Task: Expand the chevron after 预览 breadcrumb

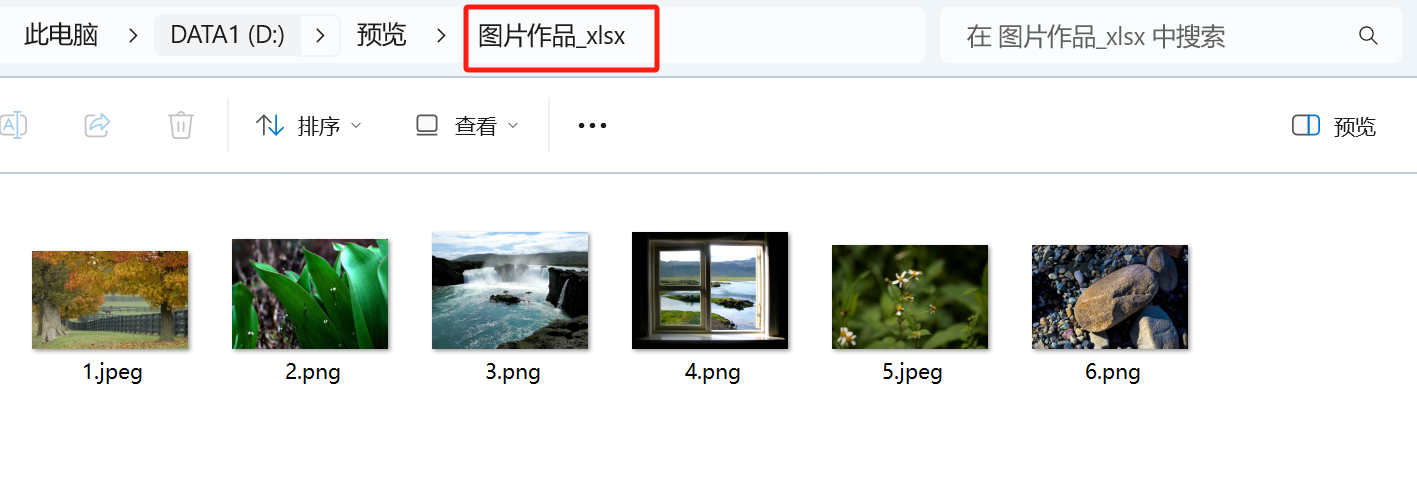Action: (441, 36)
